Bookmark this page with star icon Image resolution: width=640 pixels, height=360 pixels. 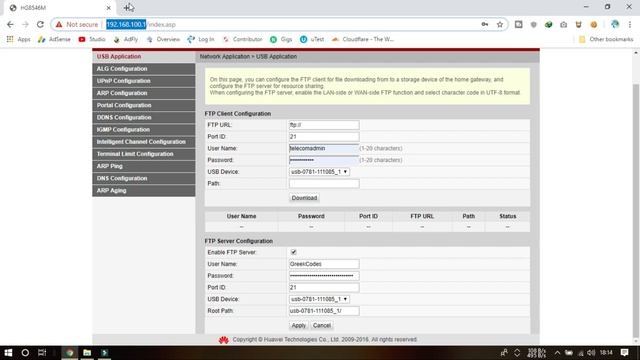point(500,24)
